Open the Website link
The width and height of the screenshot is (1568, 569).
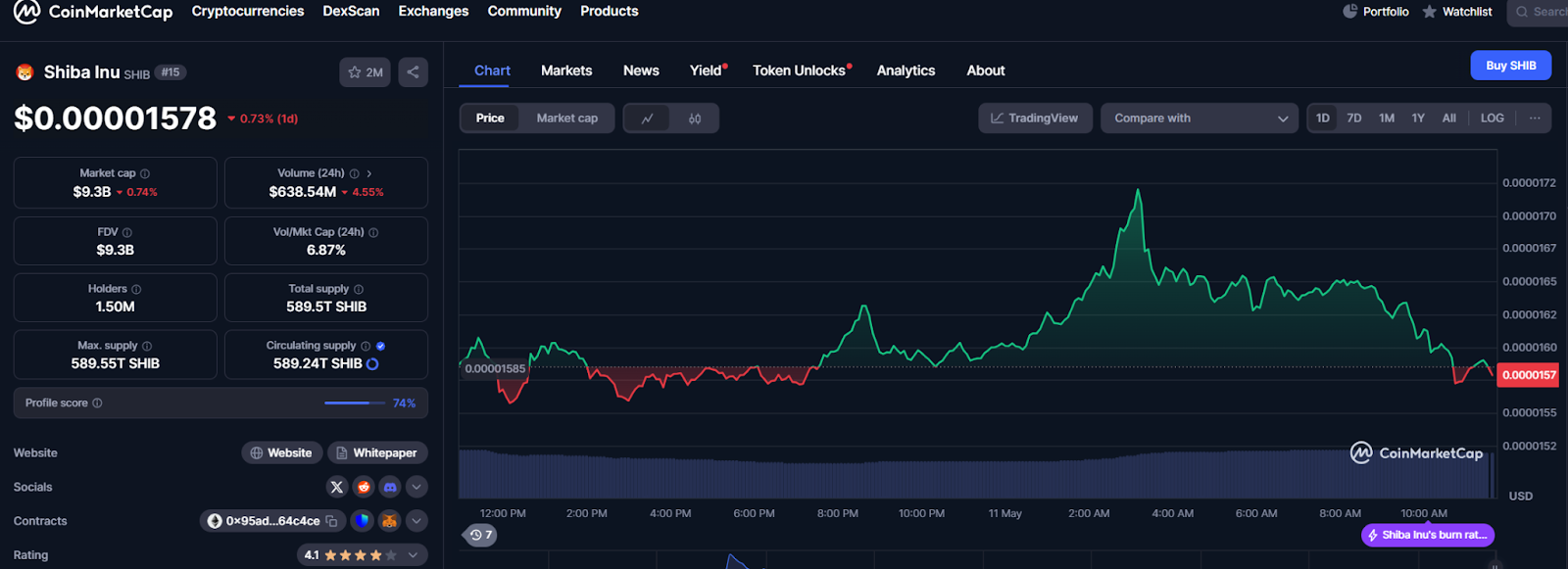[x=281, y=453]
